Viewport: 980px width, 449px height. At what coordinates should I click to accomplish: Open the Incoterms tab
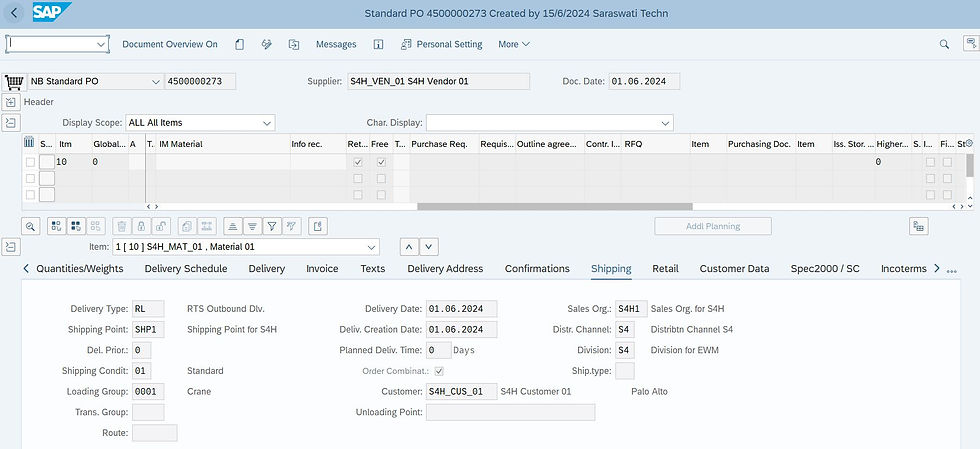click(x=903, y=269)
